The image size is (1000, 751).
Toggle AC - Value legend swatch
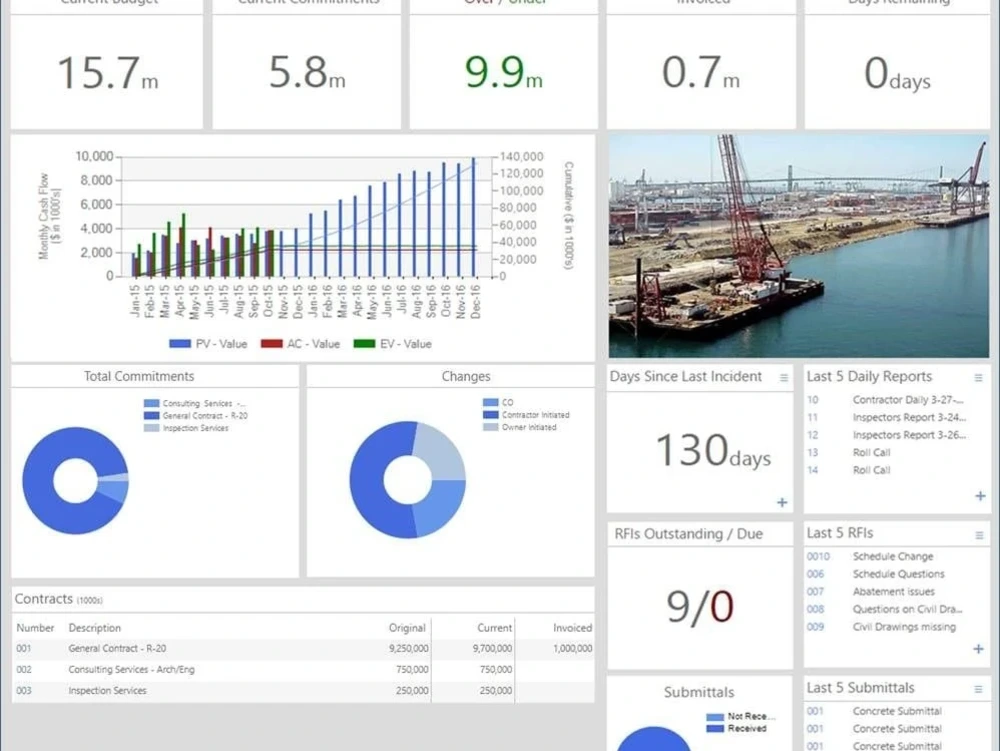[272, 344]
